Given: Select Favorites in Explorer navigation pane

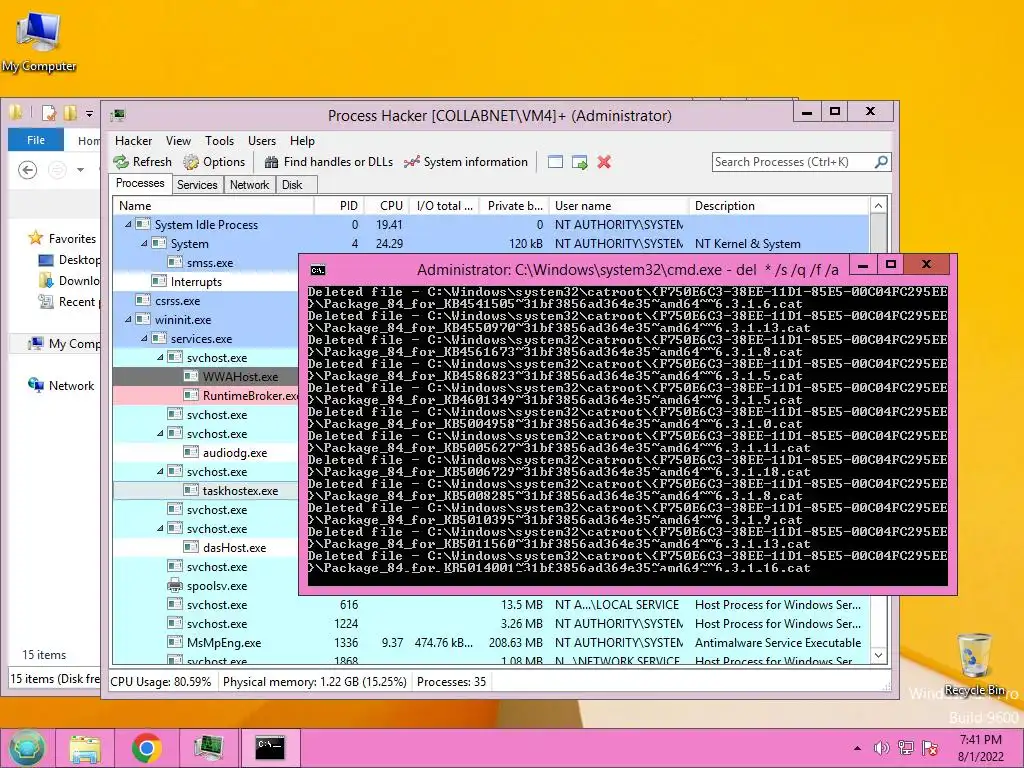Looking at the screenshot, I should click(62, 239).
